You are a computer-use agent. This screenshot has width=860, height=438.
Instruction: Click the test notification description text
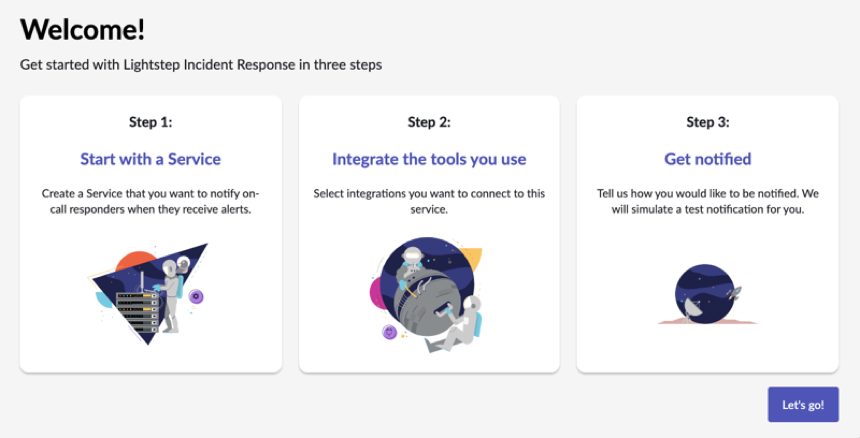pos(707,201)
